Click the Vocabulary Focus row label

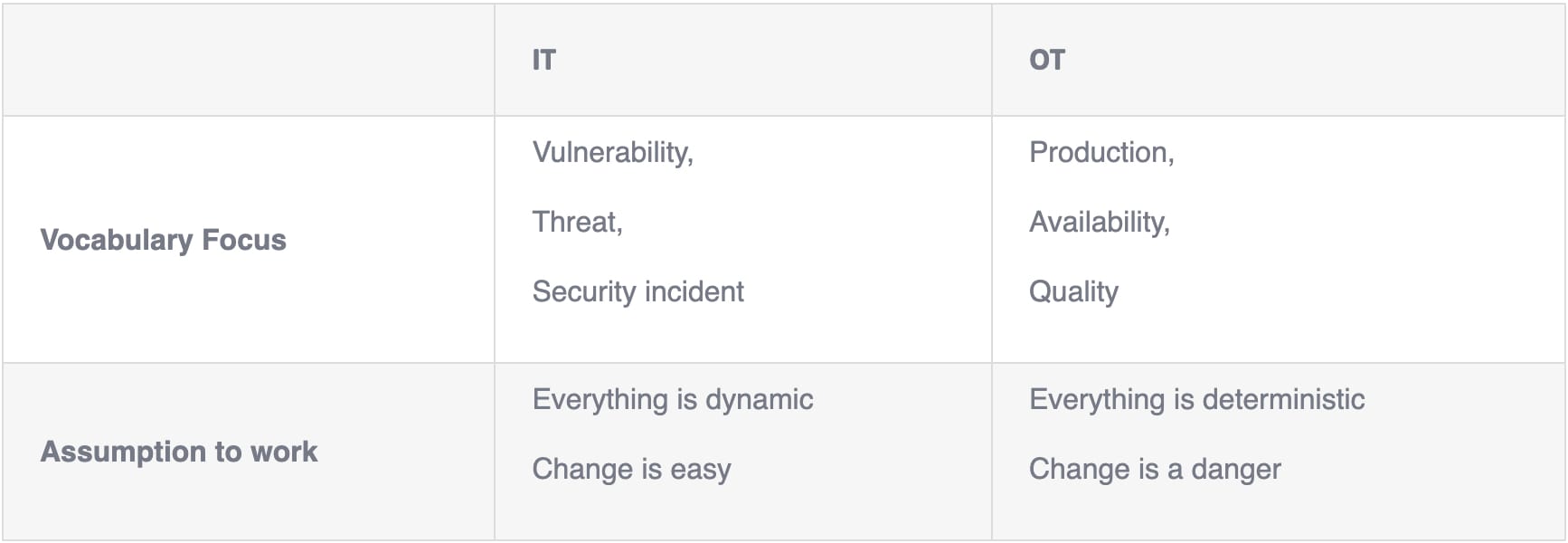(163, 240)
